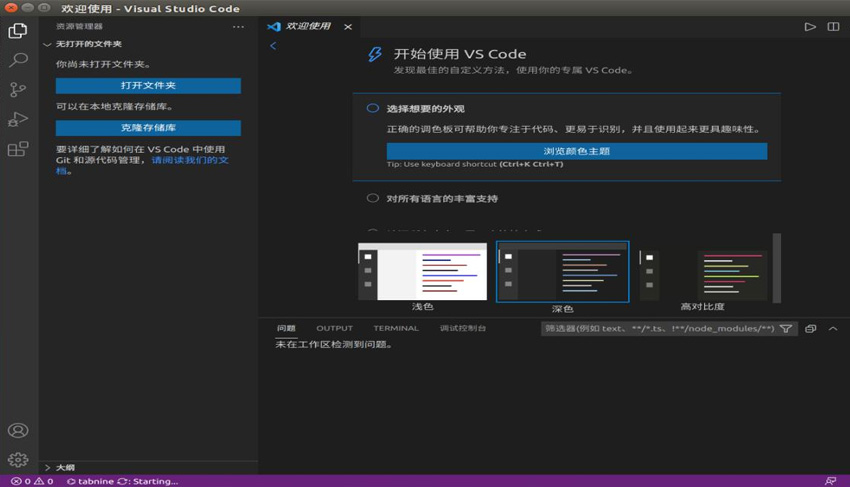This screenshot has width=850, height=487.
Task: Open the Extensions view
Action: point(18,149)
